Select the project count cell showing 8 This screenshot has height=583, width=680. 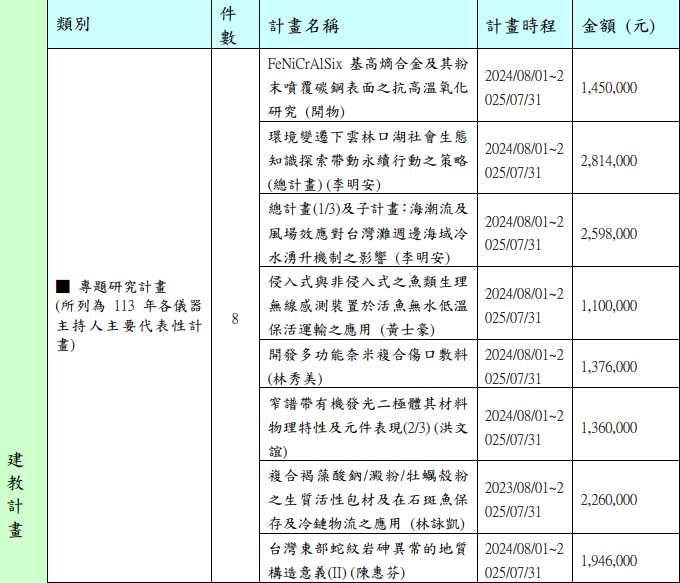(x=234, y=319)
